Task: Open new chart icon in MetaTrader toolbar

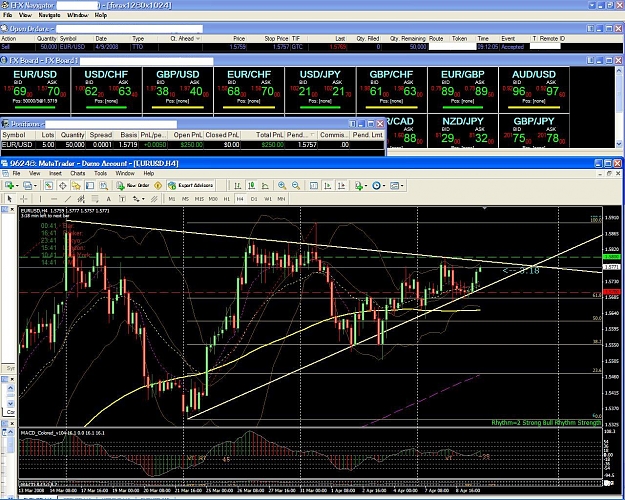Action: click(x=9, y=185)
